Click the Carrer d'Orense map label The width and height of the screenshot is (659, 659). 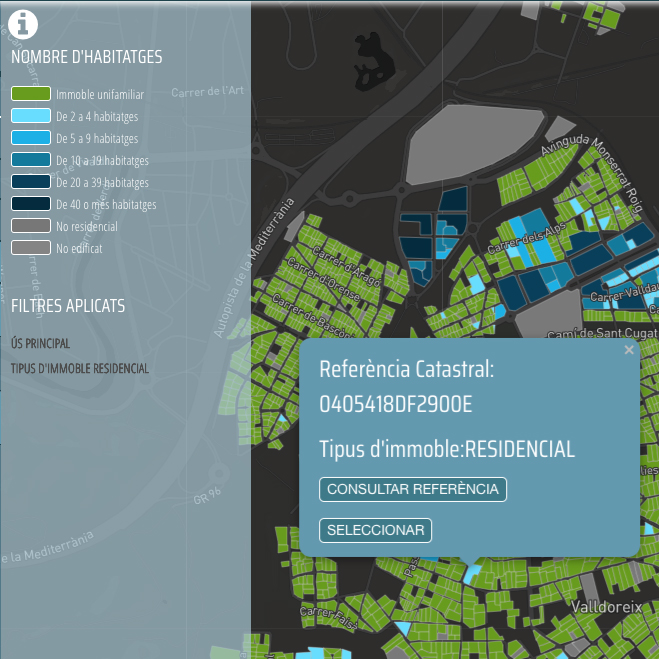coord(324,279)
